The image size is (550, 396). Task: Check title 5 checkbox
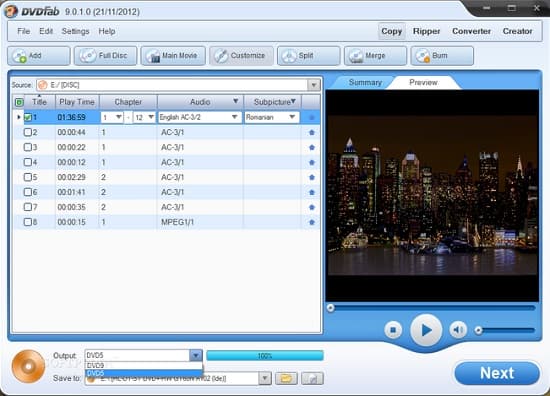tap(27, 177)
